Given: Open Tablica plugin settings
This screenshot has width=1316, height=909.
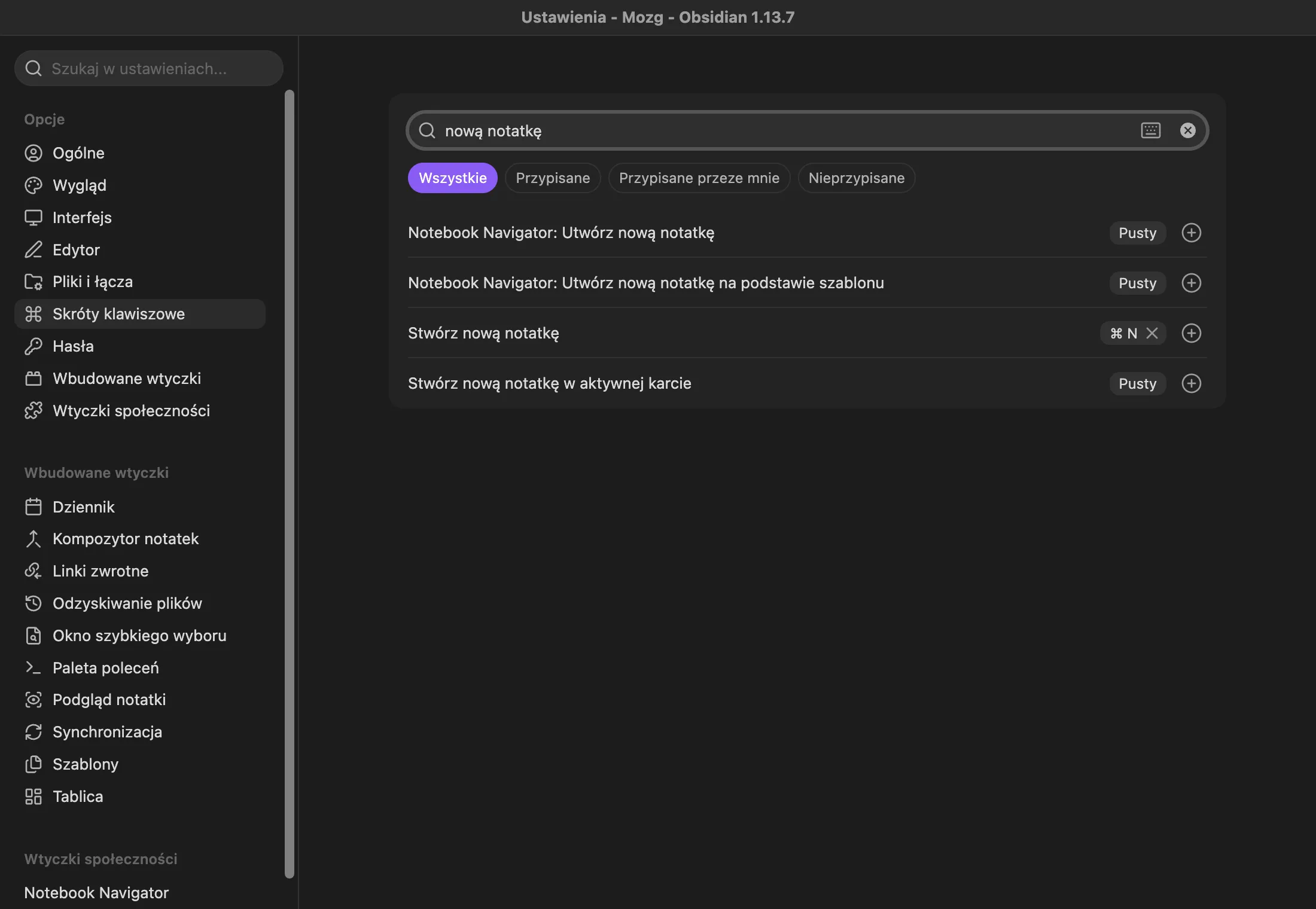Looking at the screenshot, I should 140,797.
